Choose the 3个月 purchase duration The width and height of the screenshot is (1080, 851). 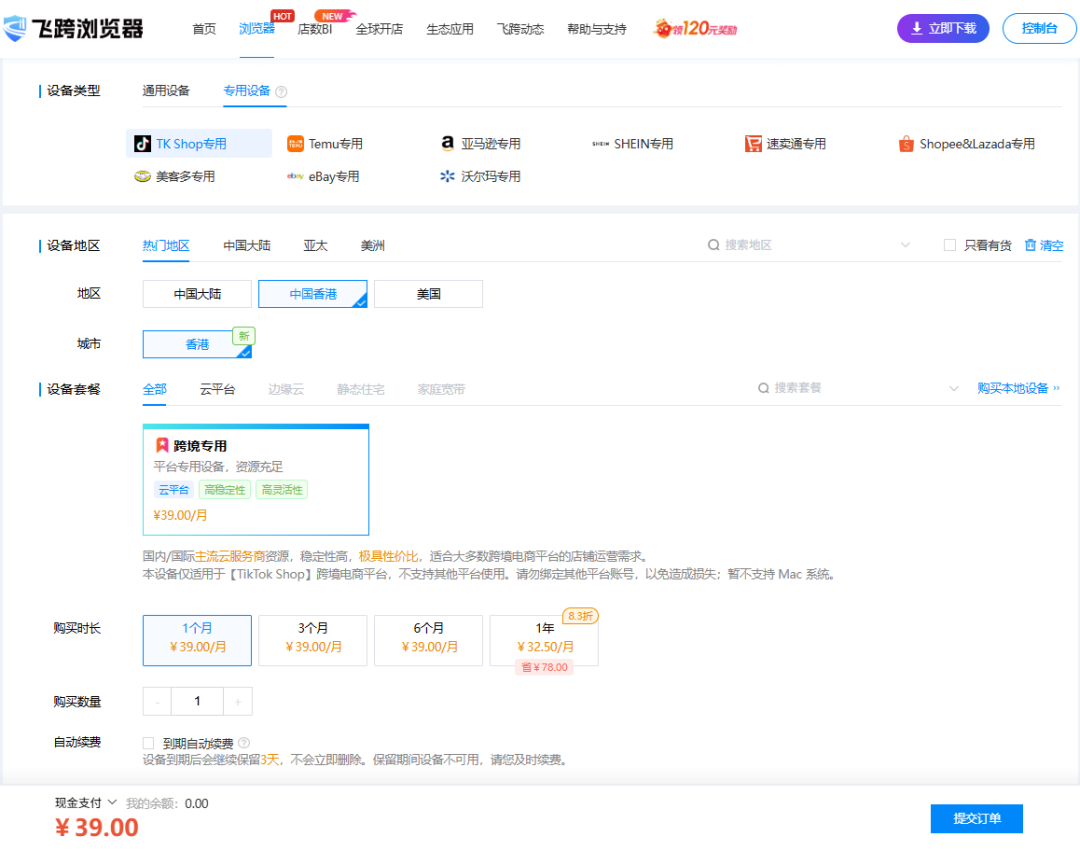(x=313, y=640)
